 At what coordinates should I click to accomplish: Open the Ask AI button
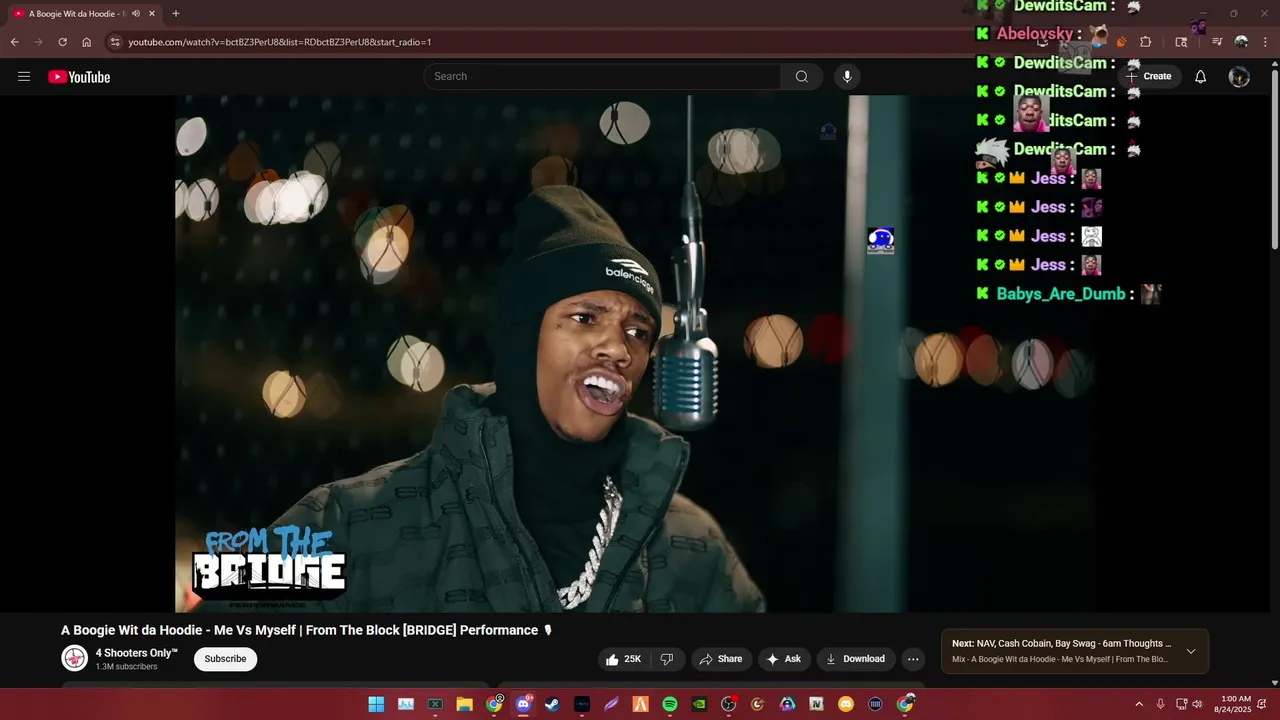tap(784, 659)
